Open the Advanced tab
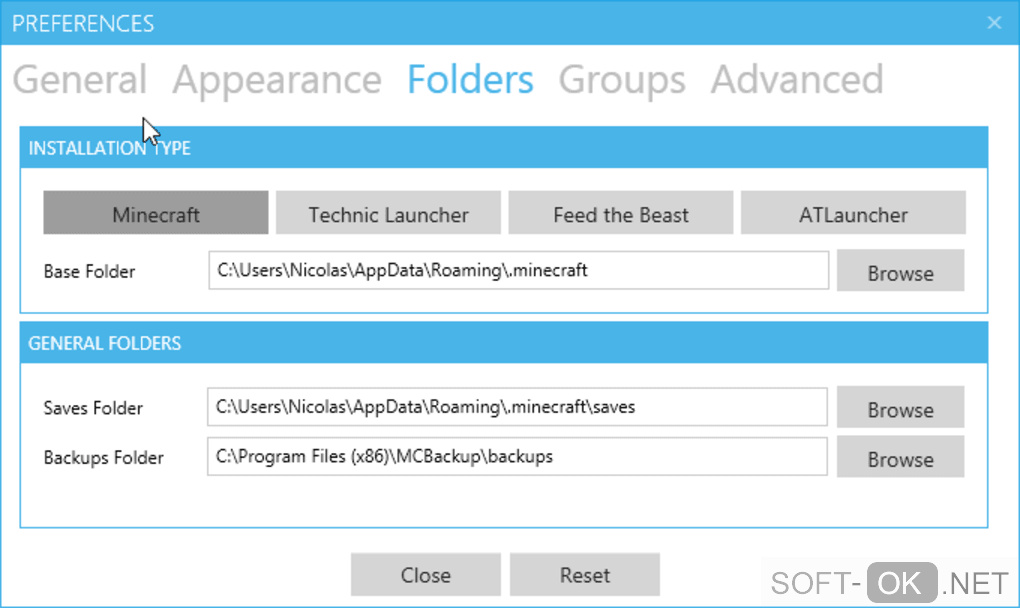This screenshot has height=608, width=1020. [797, 80]
